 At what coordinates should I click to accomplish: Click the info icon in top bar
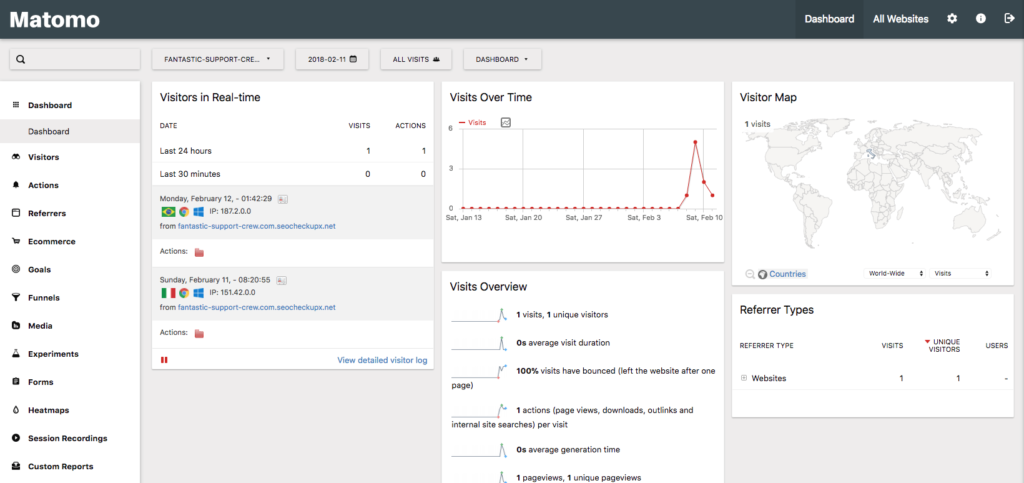click(981, 19)
